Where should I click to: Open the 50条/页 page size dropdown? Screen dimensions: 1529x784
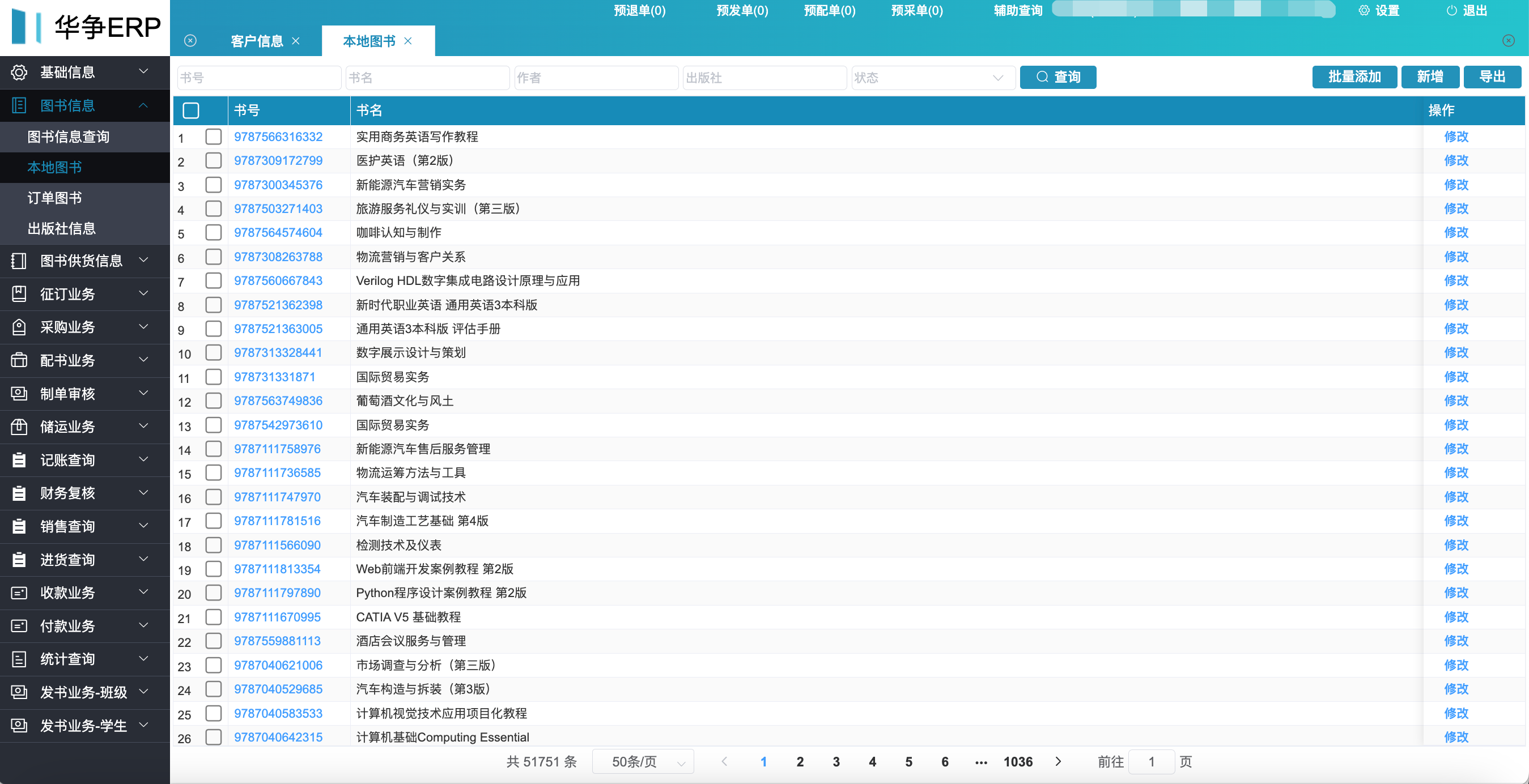pos(643,762)
